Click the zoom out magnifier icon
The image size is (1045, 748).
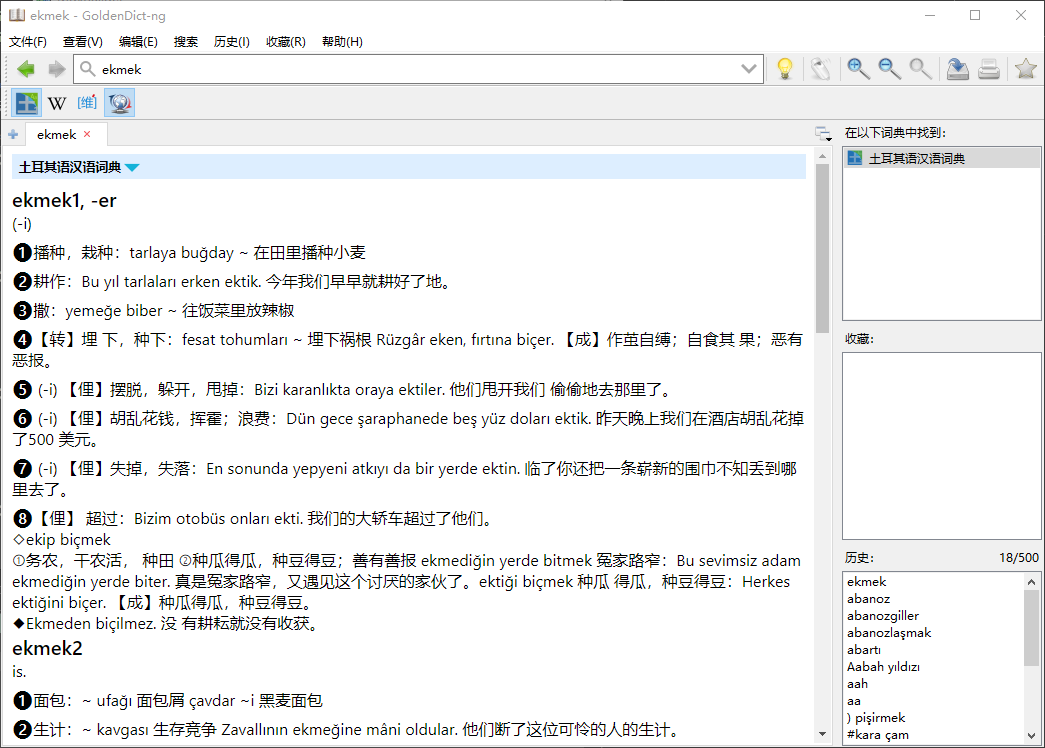889,69
